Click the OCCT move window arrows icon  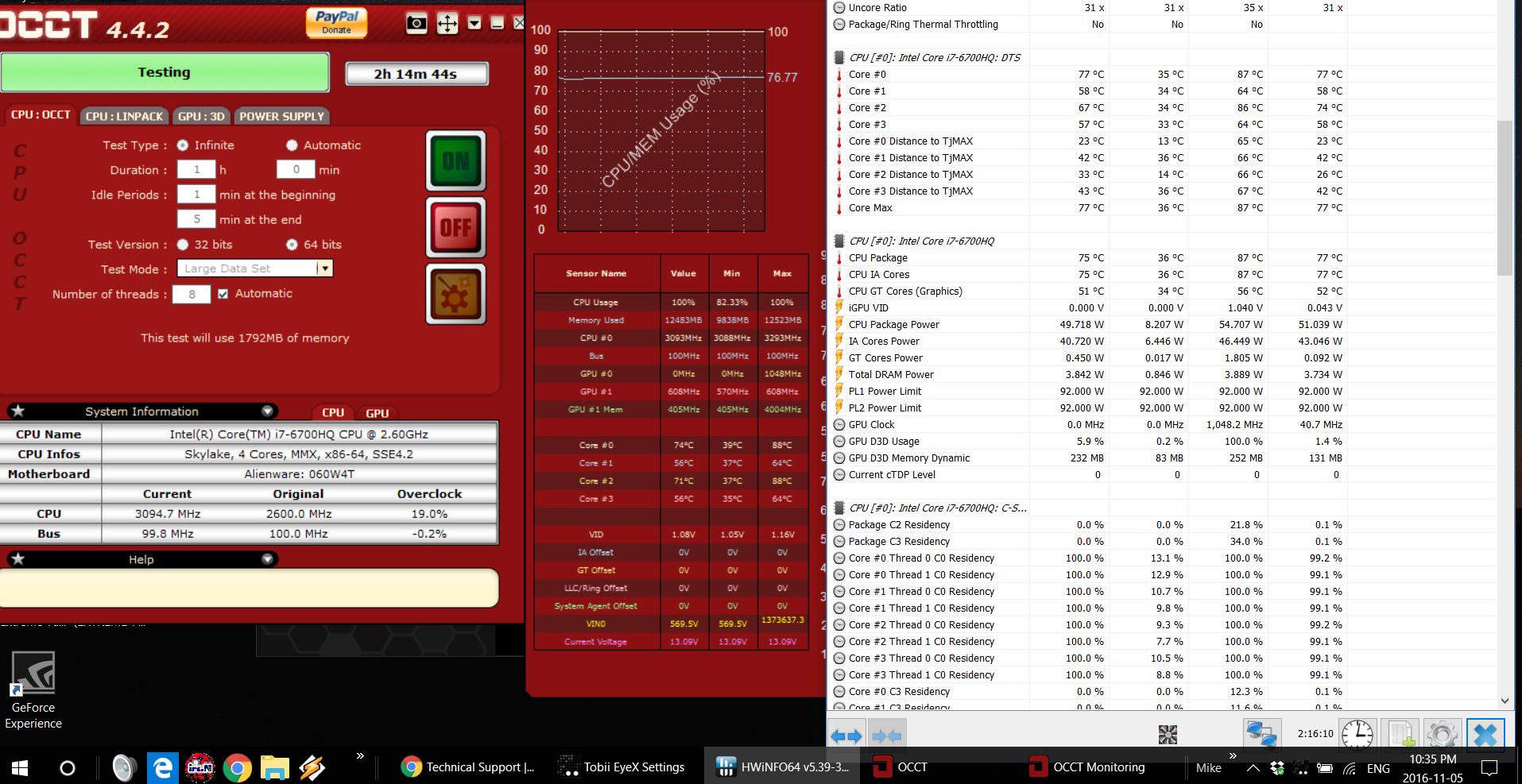pyautogui.click(x=447, y=23)
